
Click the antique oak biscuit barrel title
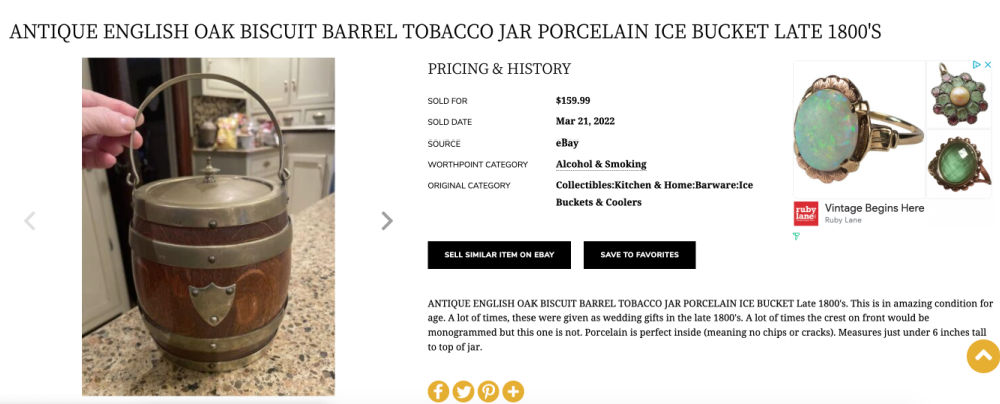(445, 31)
